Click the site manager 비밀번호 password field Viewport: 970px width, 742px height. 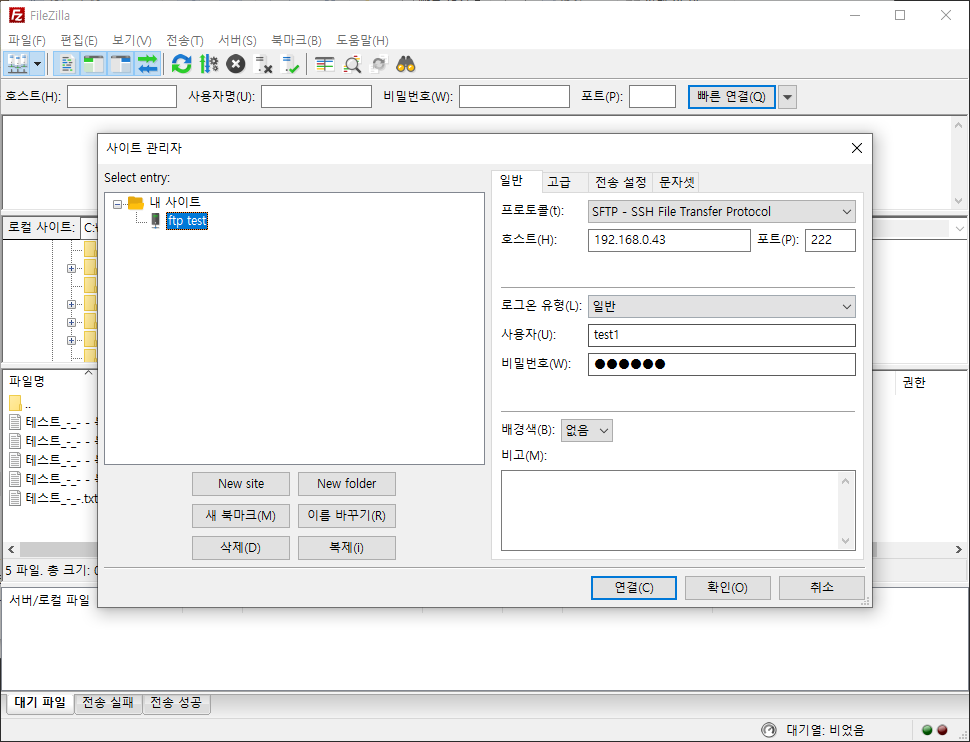721,365
